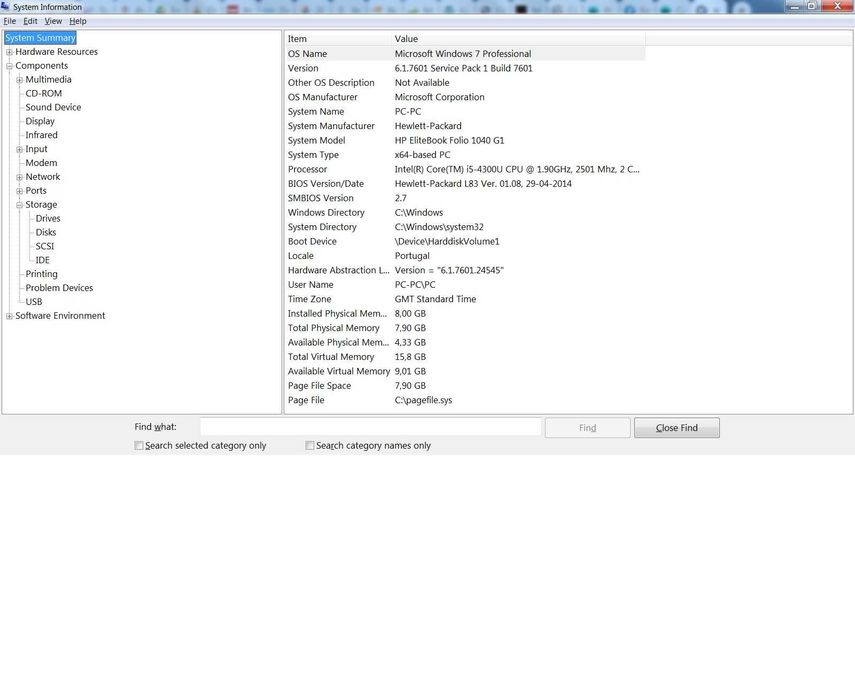The image size is (855, 699).
Task: Tick 'Search category names only' checkbox
Action: pos(310,445)
